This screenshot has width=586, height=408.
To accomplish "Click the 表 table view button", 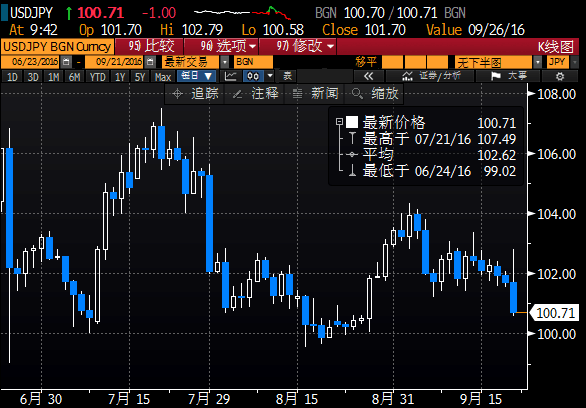I will [x=287, y=77].
